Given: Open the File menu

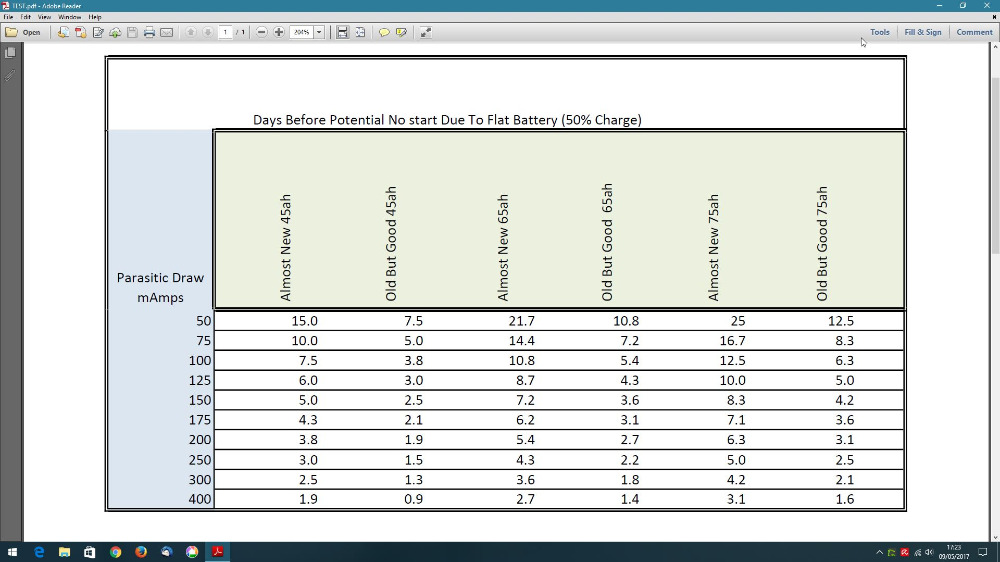Looking at the screenshot, I should pos(9,17).
